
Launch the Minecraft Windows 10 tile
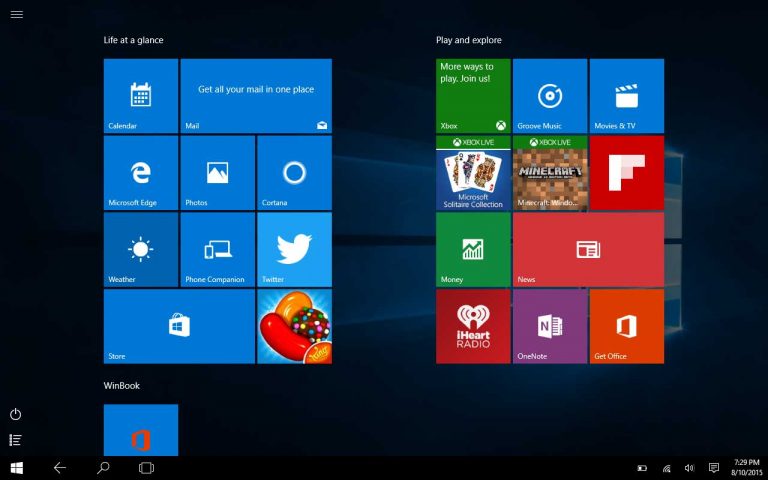[x=550, y=173]
